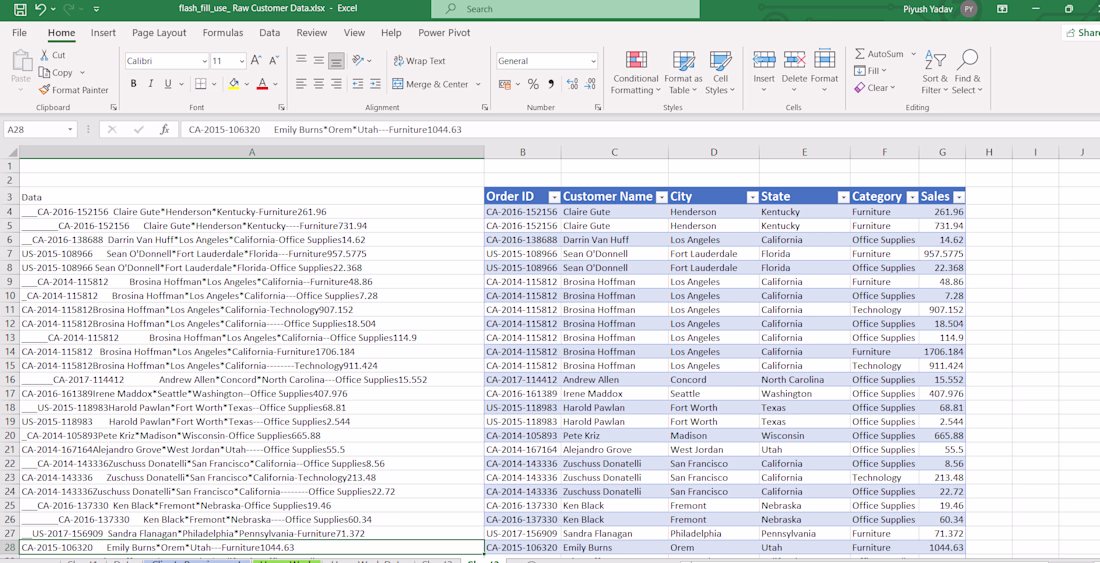Switch to the Formulas ribbon tab
The image size is (1100, 563).
click(x=222, y=33)
